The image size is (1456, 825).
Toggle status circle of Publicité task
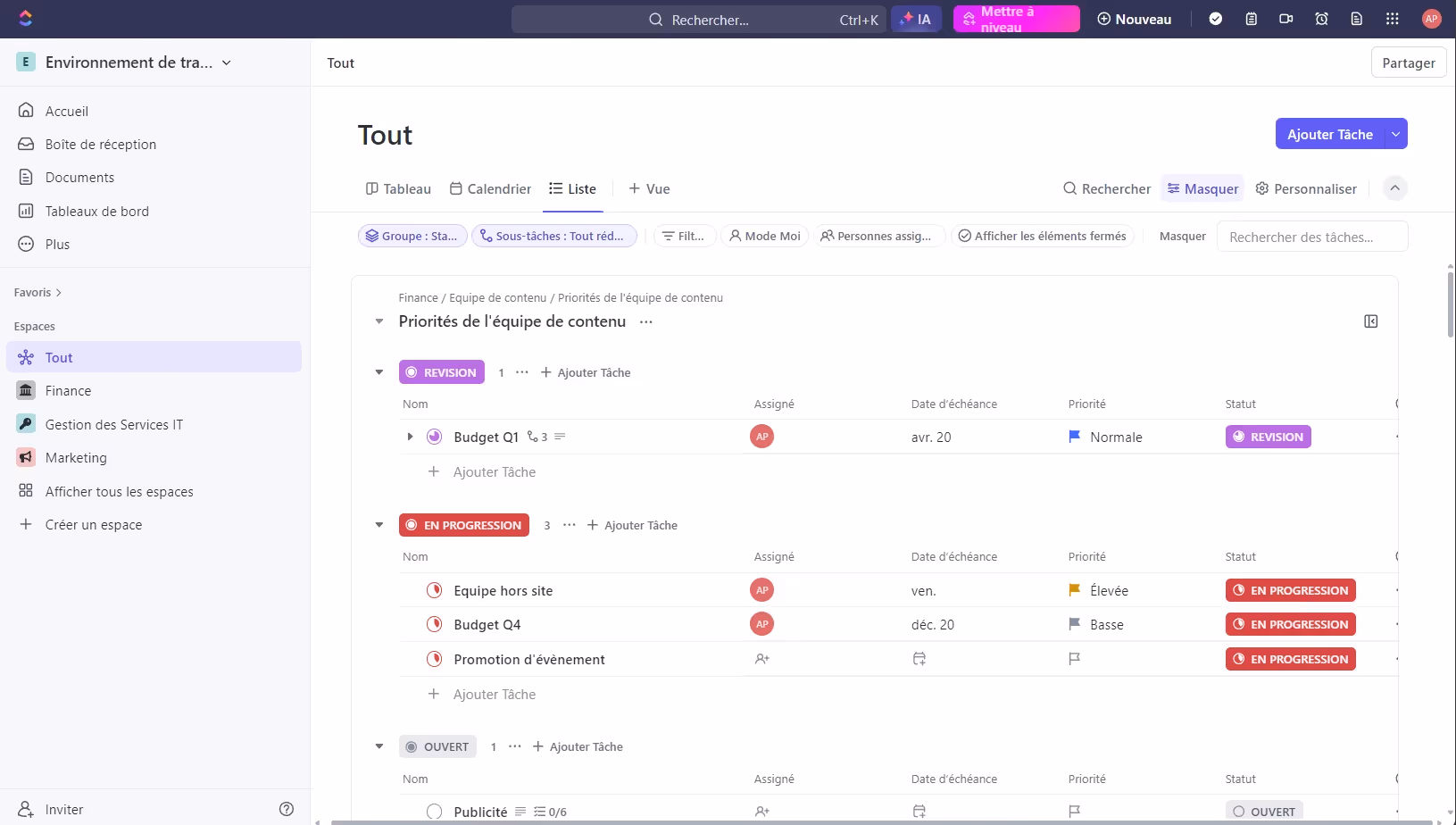tap(434, 812)
